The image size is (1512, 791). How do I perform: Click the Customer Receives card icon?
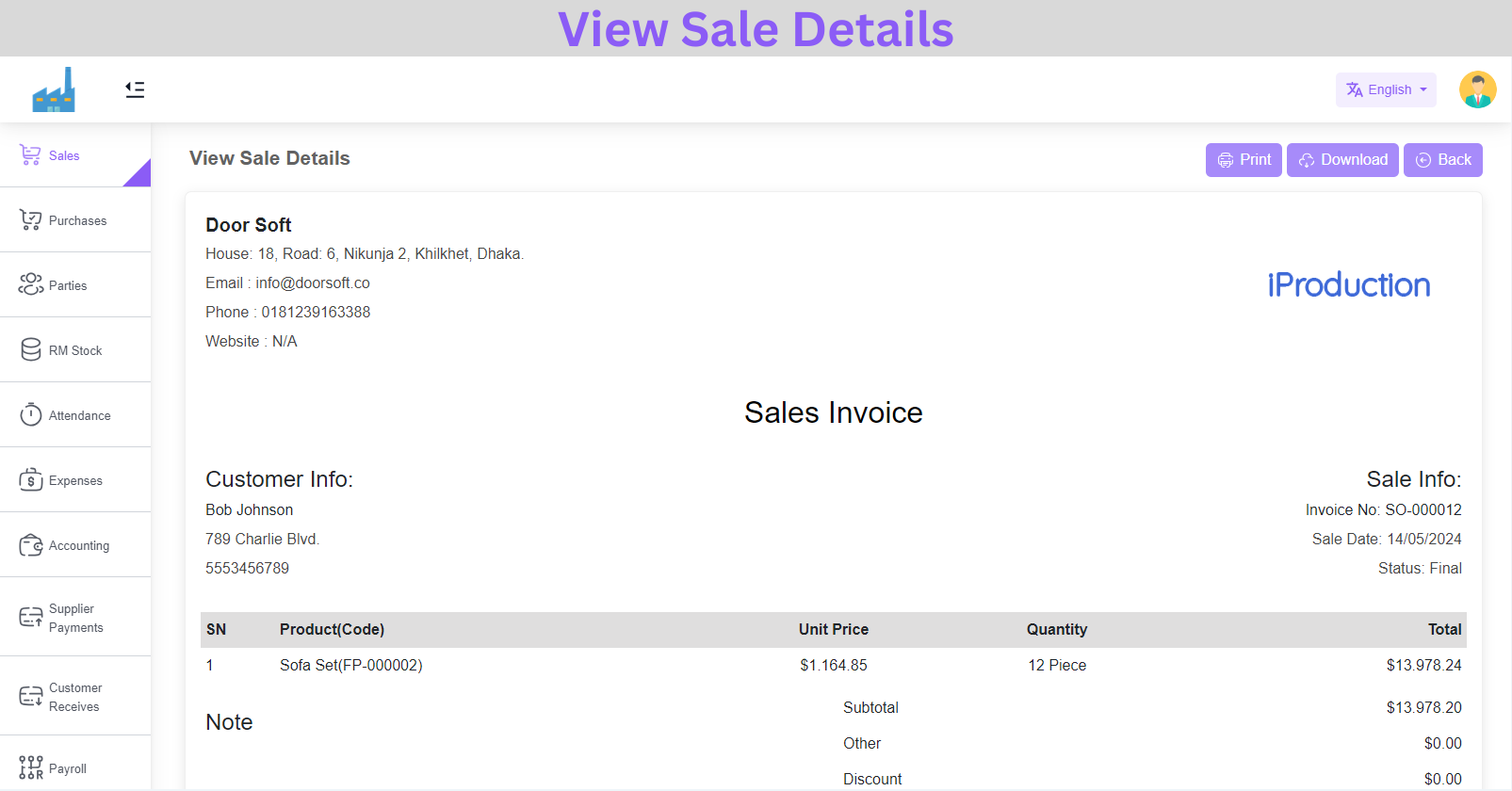click(x=30, y=697)
